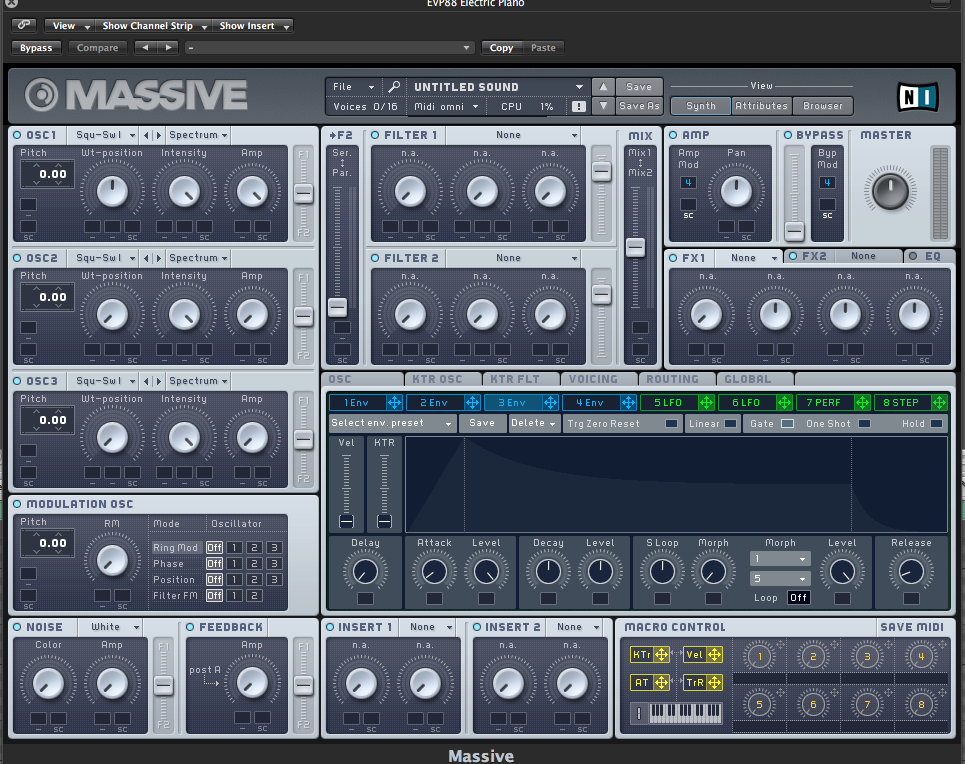Click the Amp level fader handle

pos(794,231)
